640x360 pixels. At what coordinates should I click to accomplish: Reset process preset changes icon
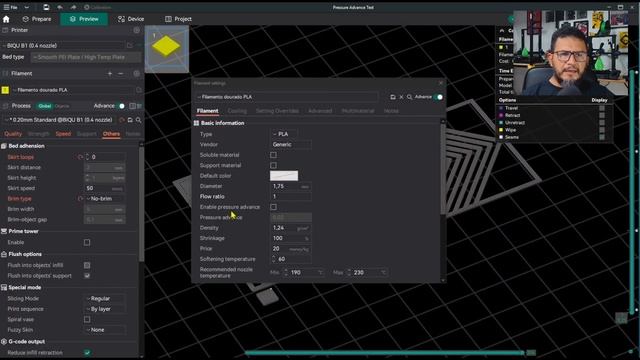coord(122,120)
